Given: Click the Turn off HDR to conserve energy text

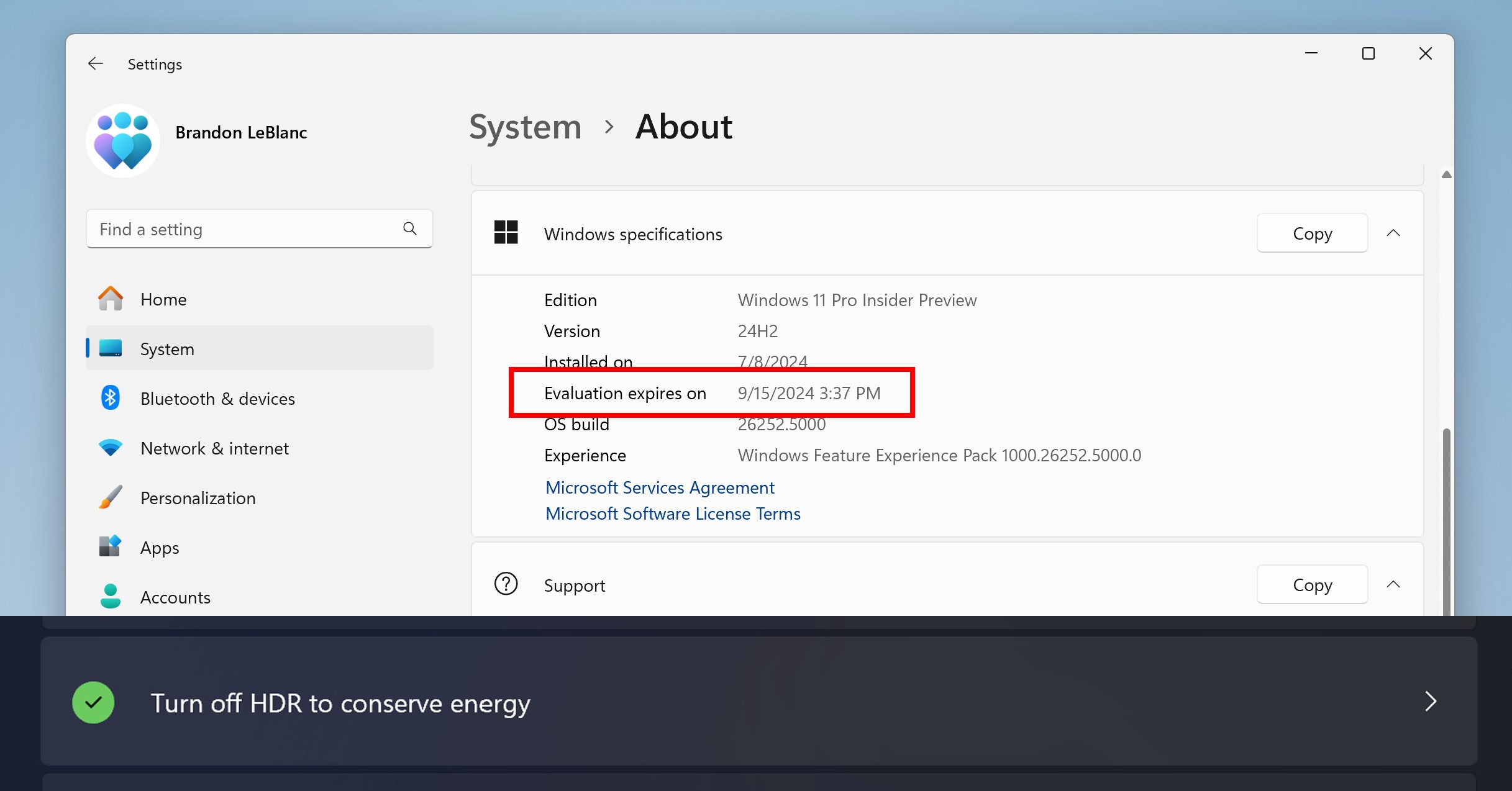Looking at the screenshot, I should pos(340,703).
